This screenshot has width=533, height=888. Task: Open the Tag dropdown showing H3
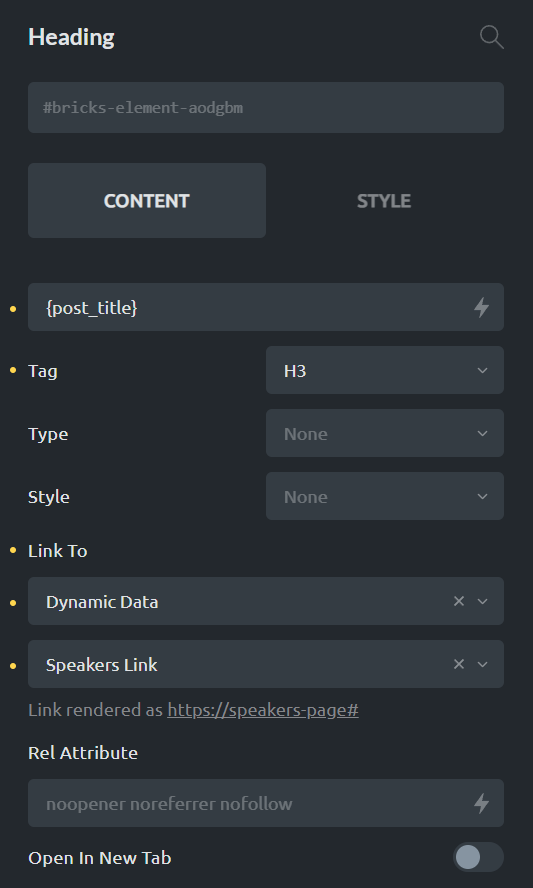[x=385, y=370]
